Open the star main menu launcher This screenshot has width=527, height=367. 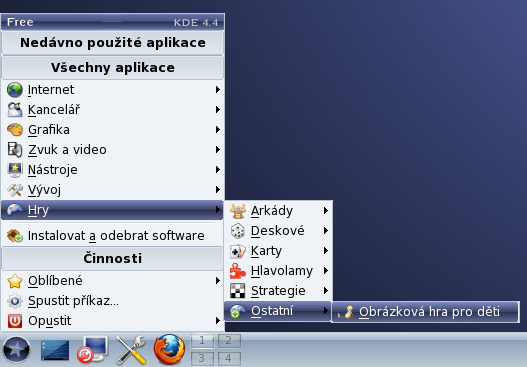tap(16, 350)
